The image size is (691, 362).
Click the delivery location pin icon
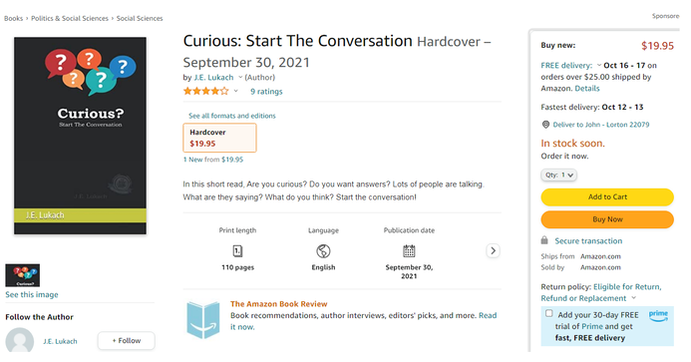pos(546,125)
